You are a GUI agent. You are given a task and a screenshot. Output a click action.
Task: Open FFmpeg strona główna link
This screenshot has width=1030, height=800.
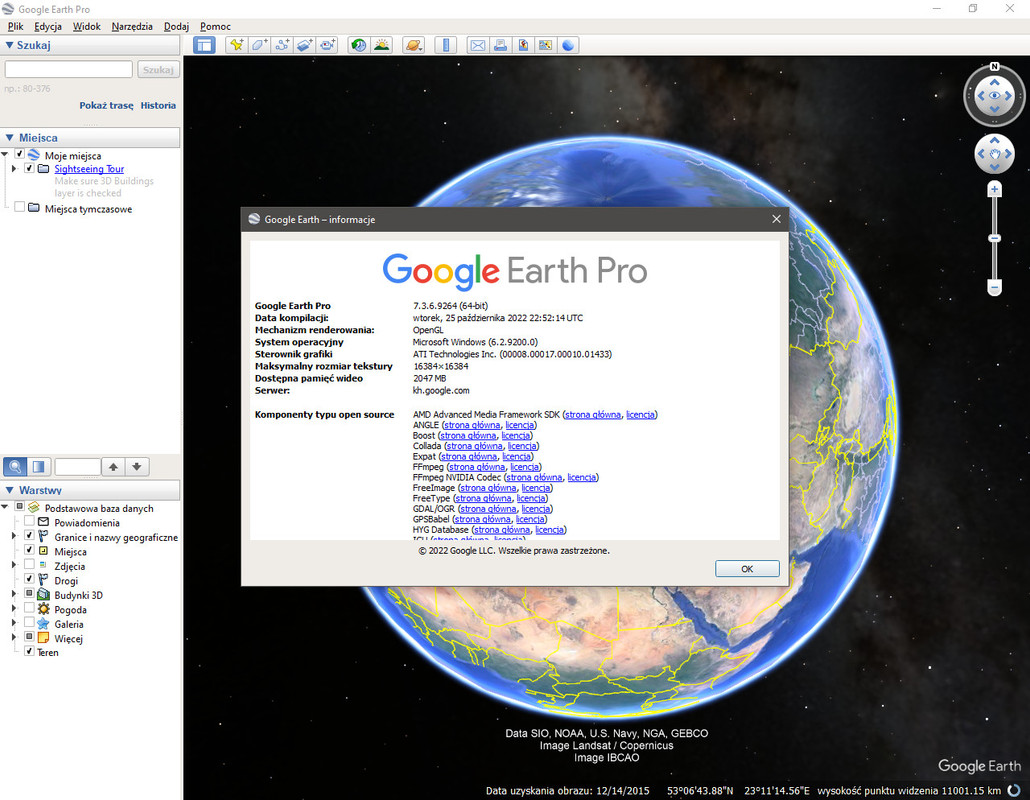pos(477,467)
